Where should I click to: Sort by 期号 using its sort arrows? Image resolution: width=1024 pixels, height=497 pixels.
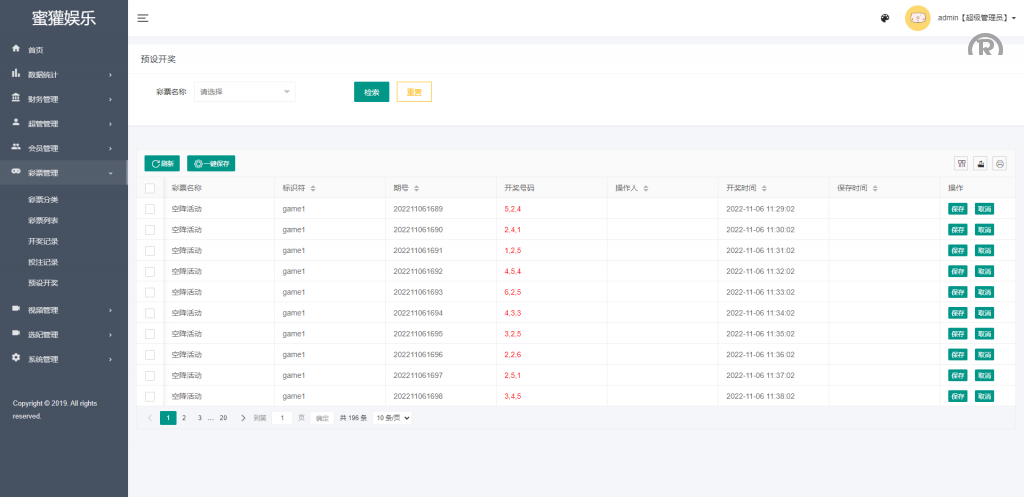(417, 188)
